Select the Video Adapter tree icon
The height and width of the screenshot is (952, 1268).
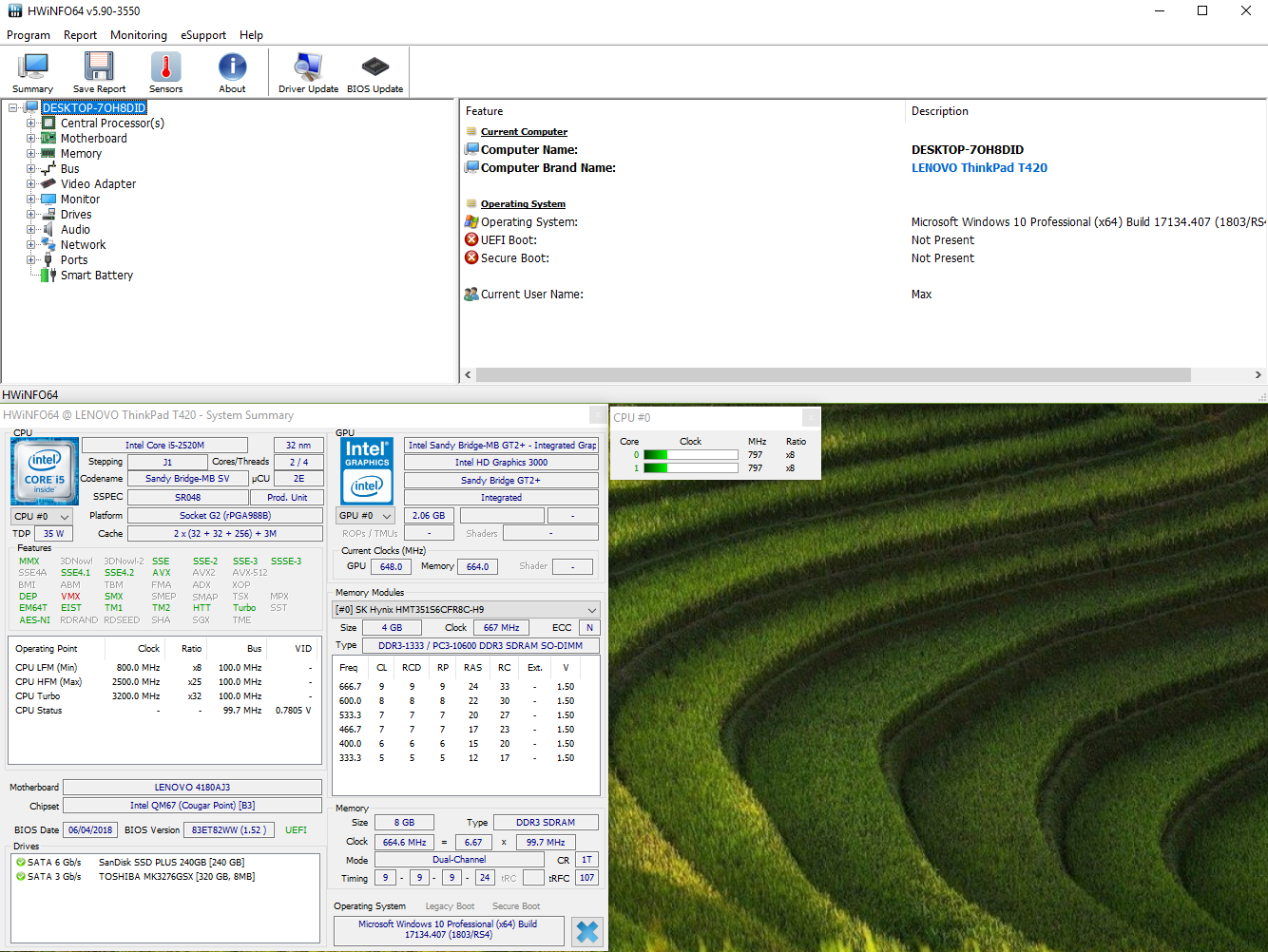(48, 184)
